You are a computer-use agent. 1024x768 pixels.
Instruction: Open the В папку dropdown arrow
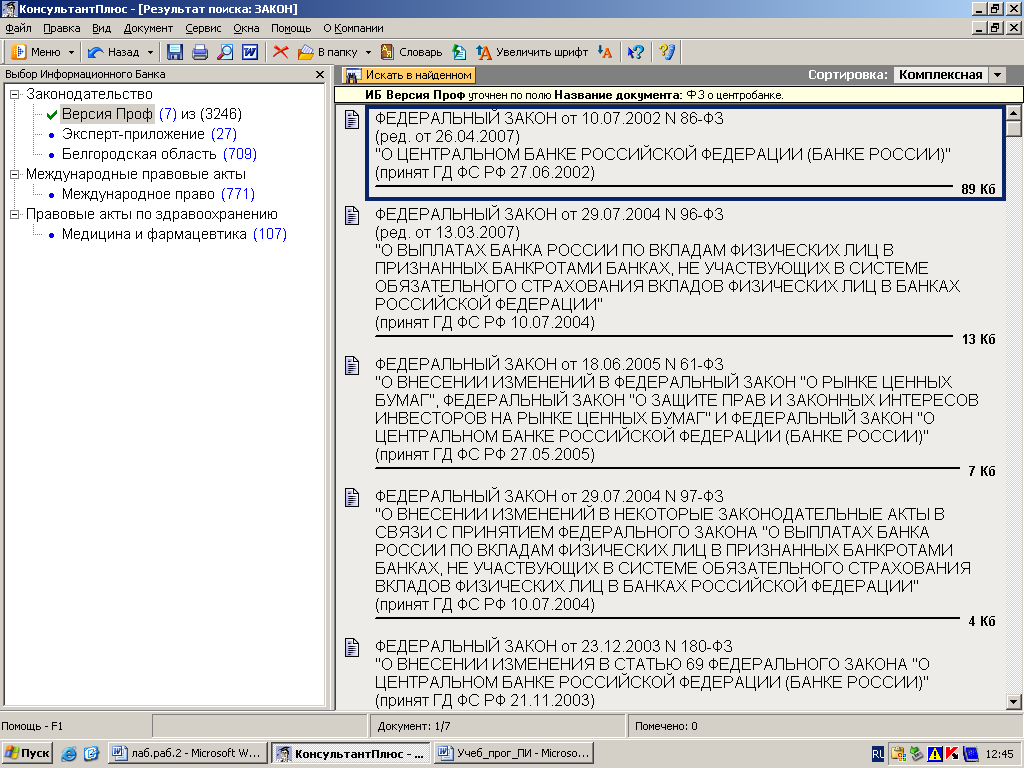tap(368, 52)
